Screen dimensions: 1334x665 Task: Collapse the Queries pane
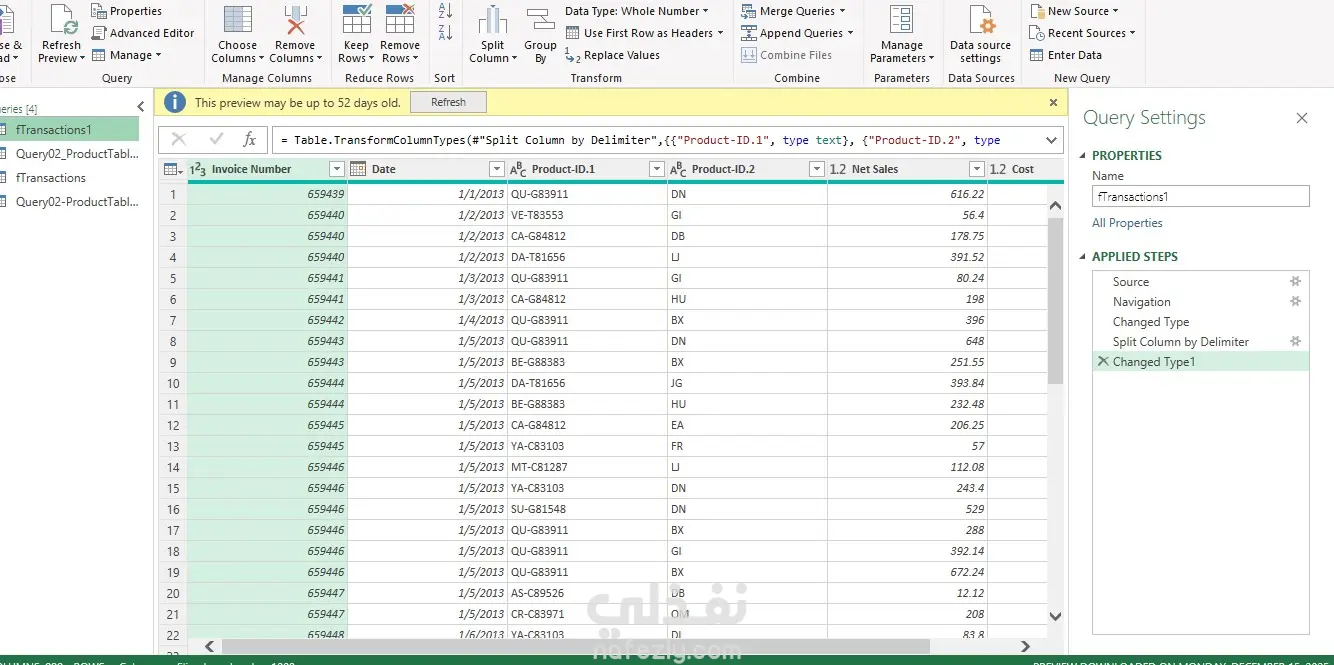141,107
